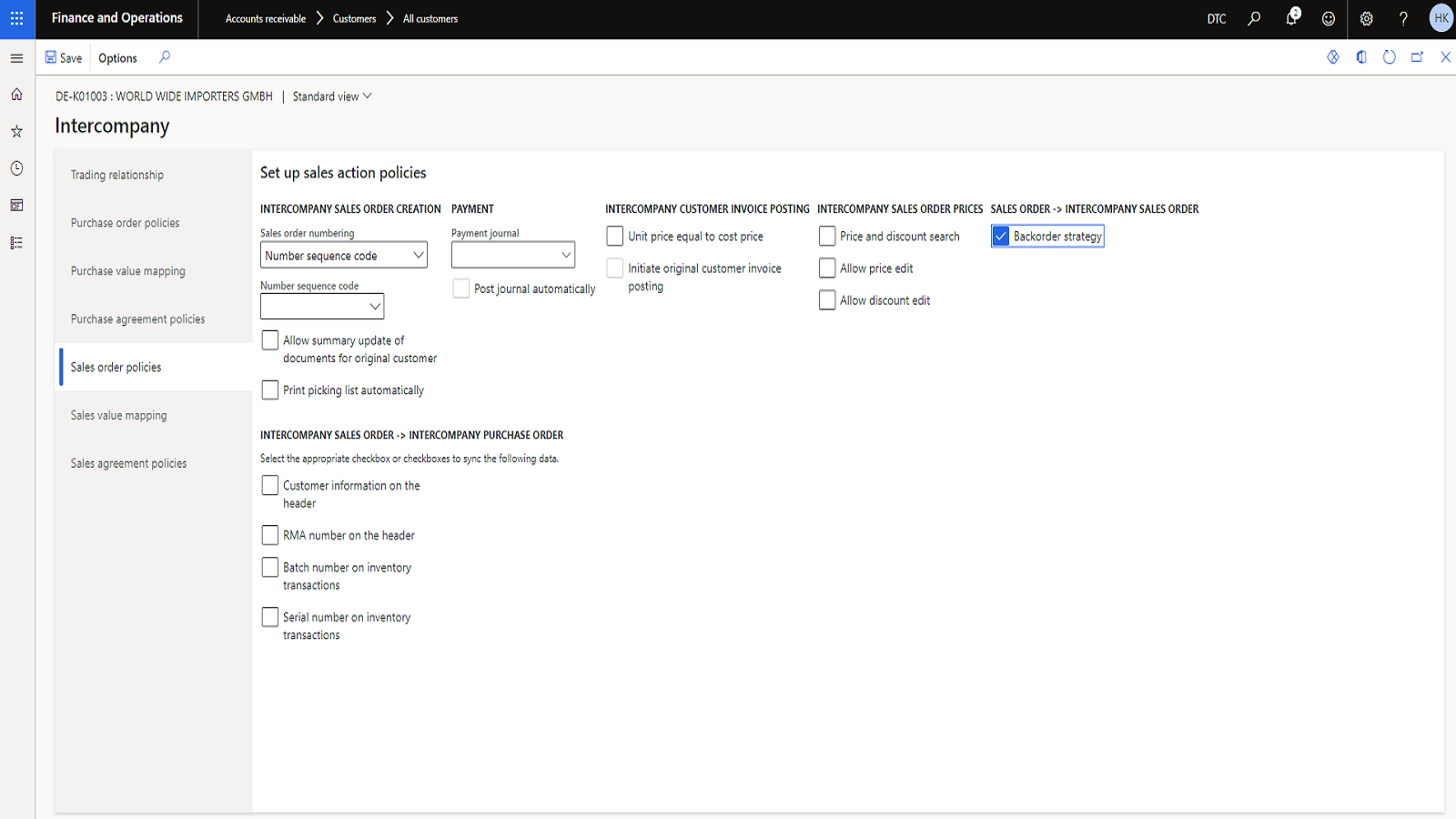
Task: Open the Favorites star in sidebar
Action: [16, 131]
